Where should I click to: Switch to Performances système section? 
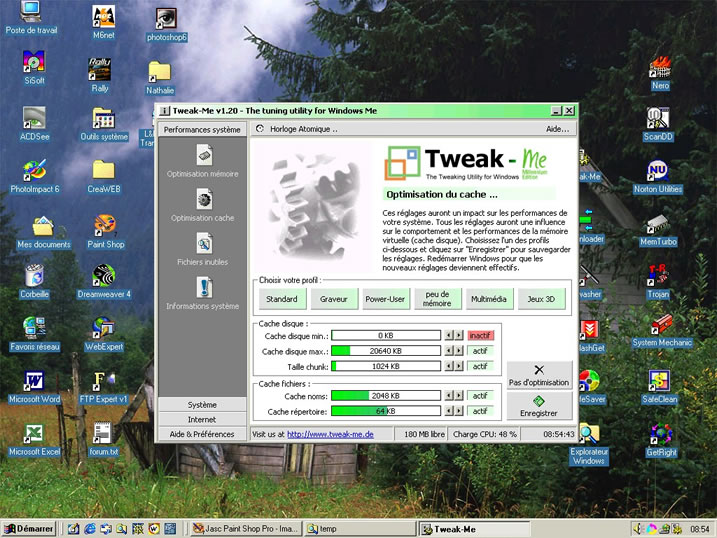pos(202,130)
